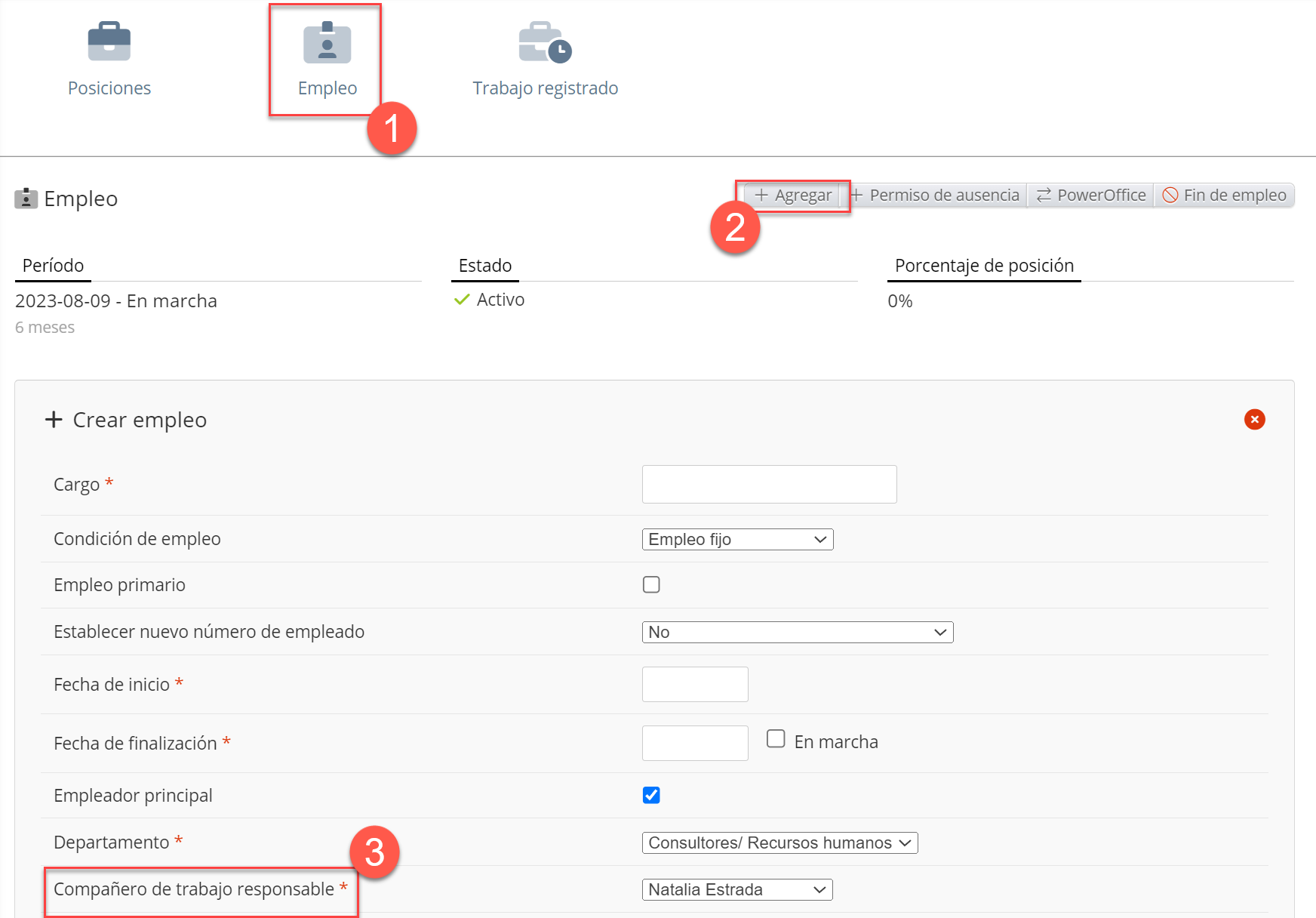Open the Condición de empleo dropdown
Image resolution: width=1316 pixels, height=918 pixels.
[x=737, y=540]
